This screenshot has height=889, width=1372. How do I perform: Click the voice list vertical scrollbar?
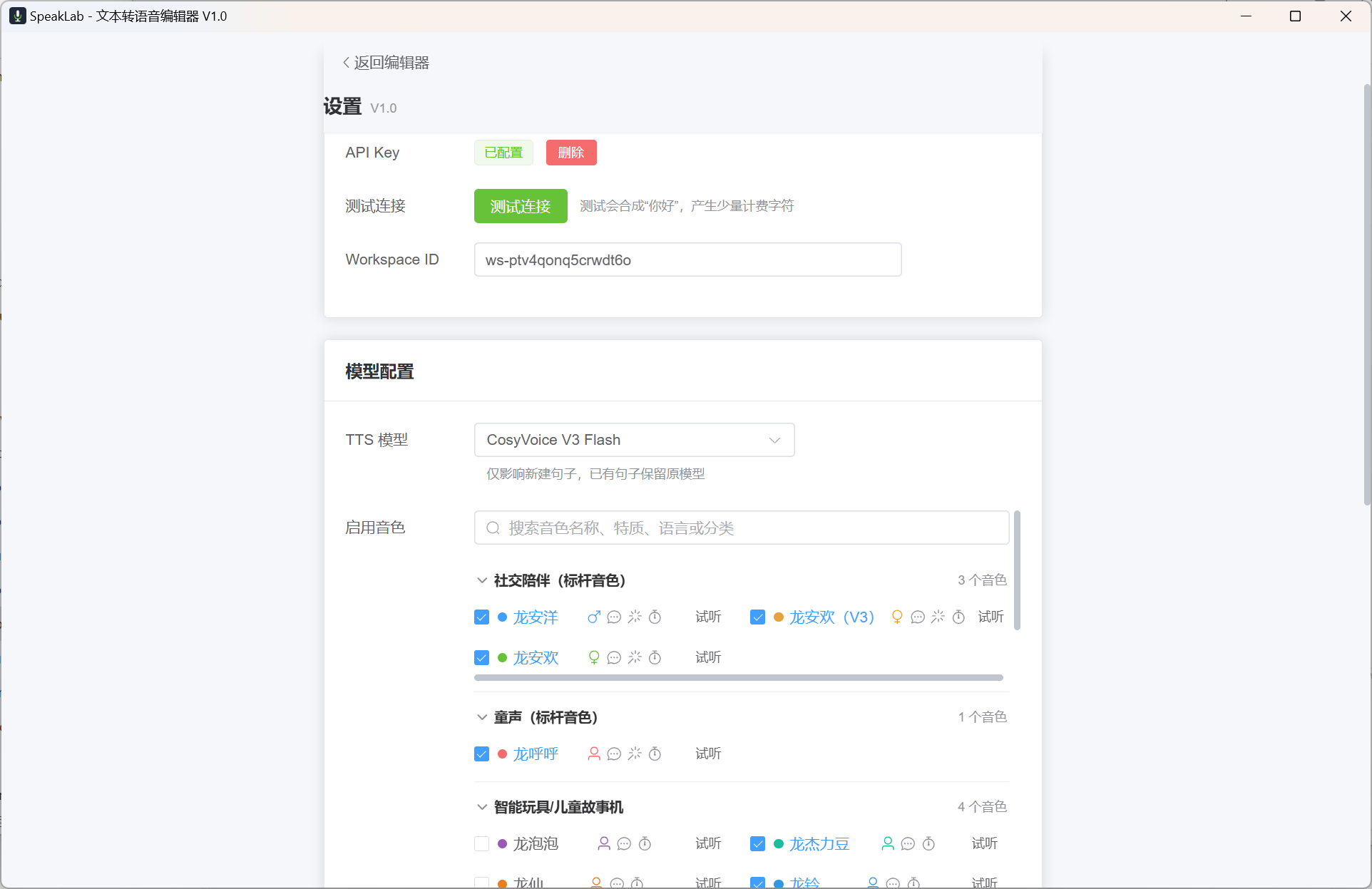(x=1017, y=570)
